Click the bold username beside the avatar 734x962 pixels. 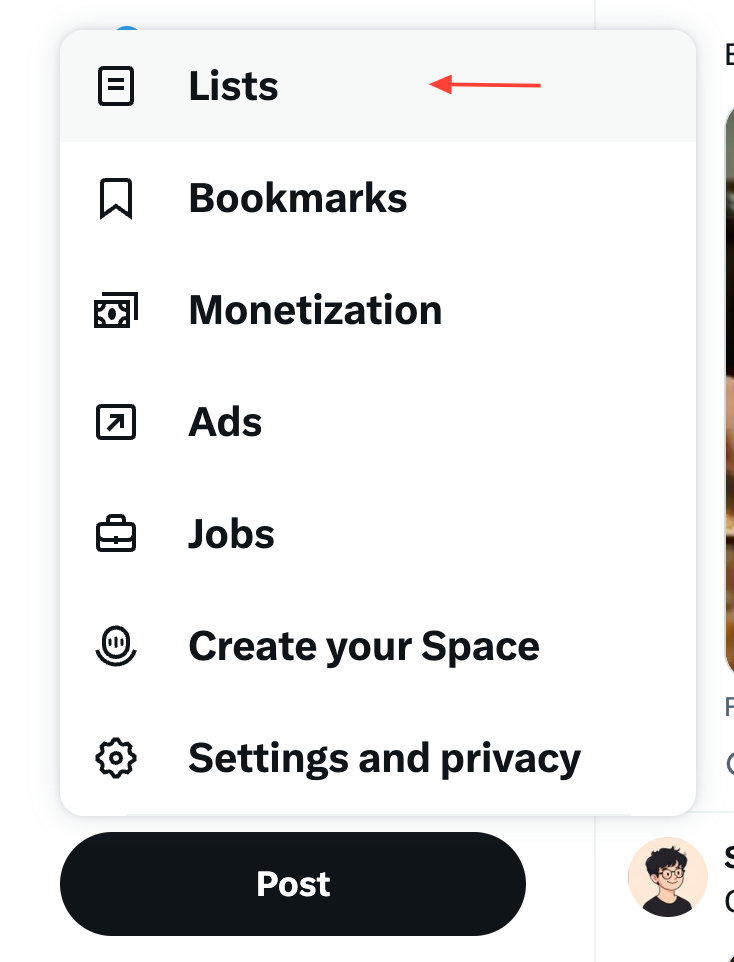click(730, 856)
